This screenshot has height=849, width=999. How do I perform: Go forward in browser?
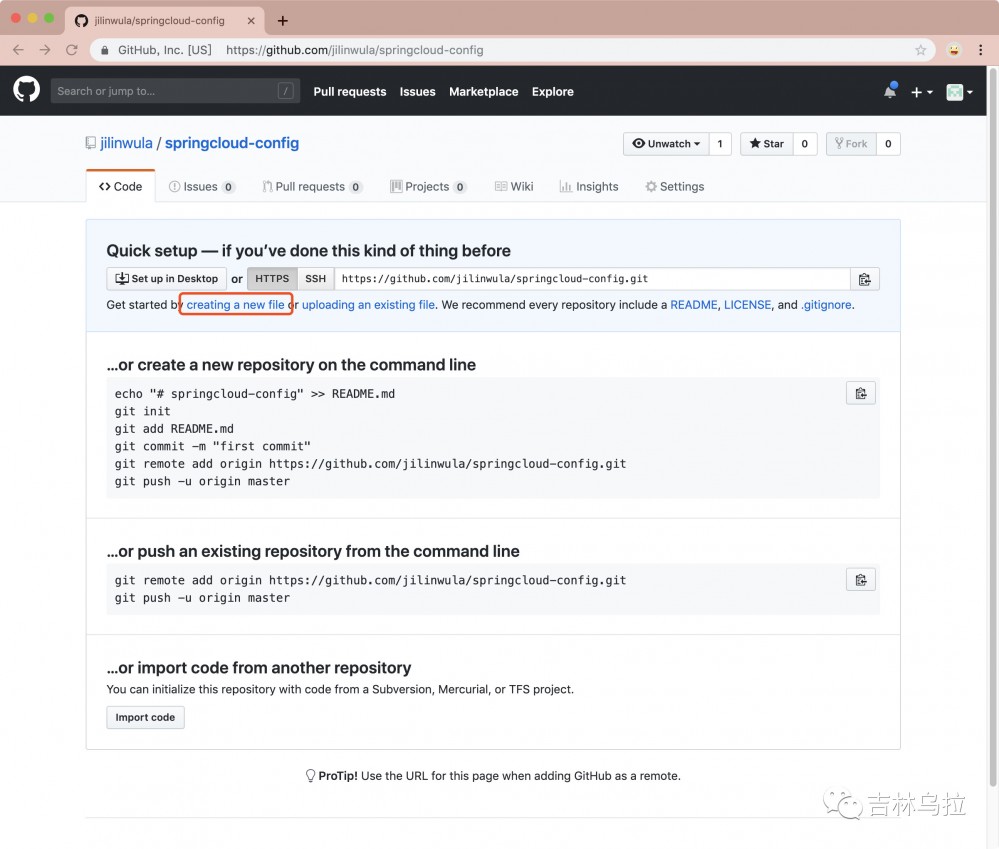point(45,50)
